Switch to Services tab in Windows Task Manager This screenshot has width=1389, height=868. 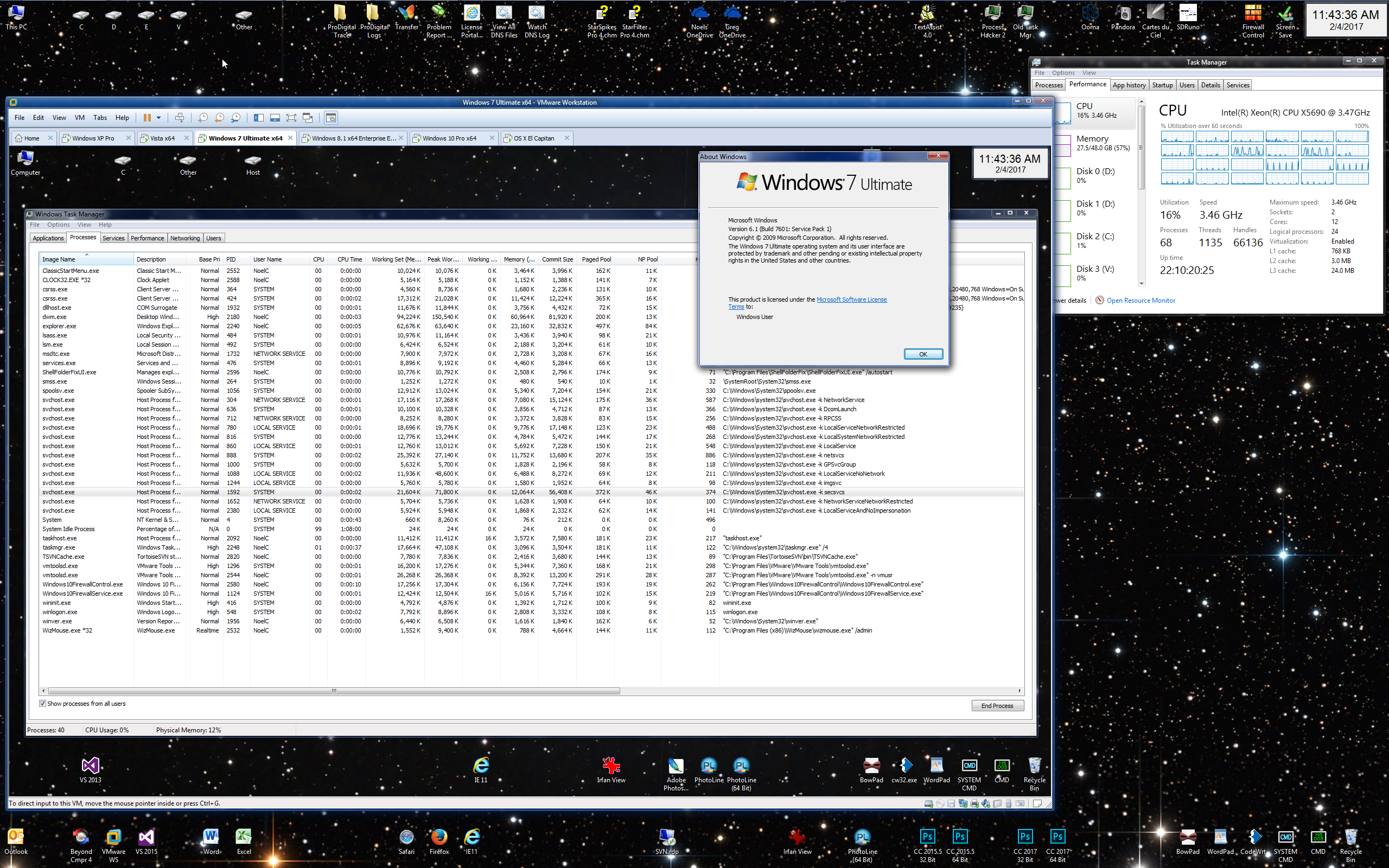113,238
